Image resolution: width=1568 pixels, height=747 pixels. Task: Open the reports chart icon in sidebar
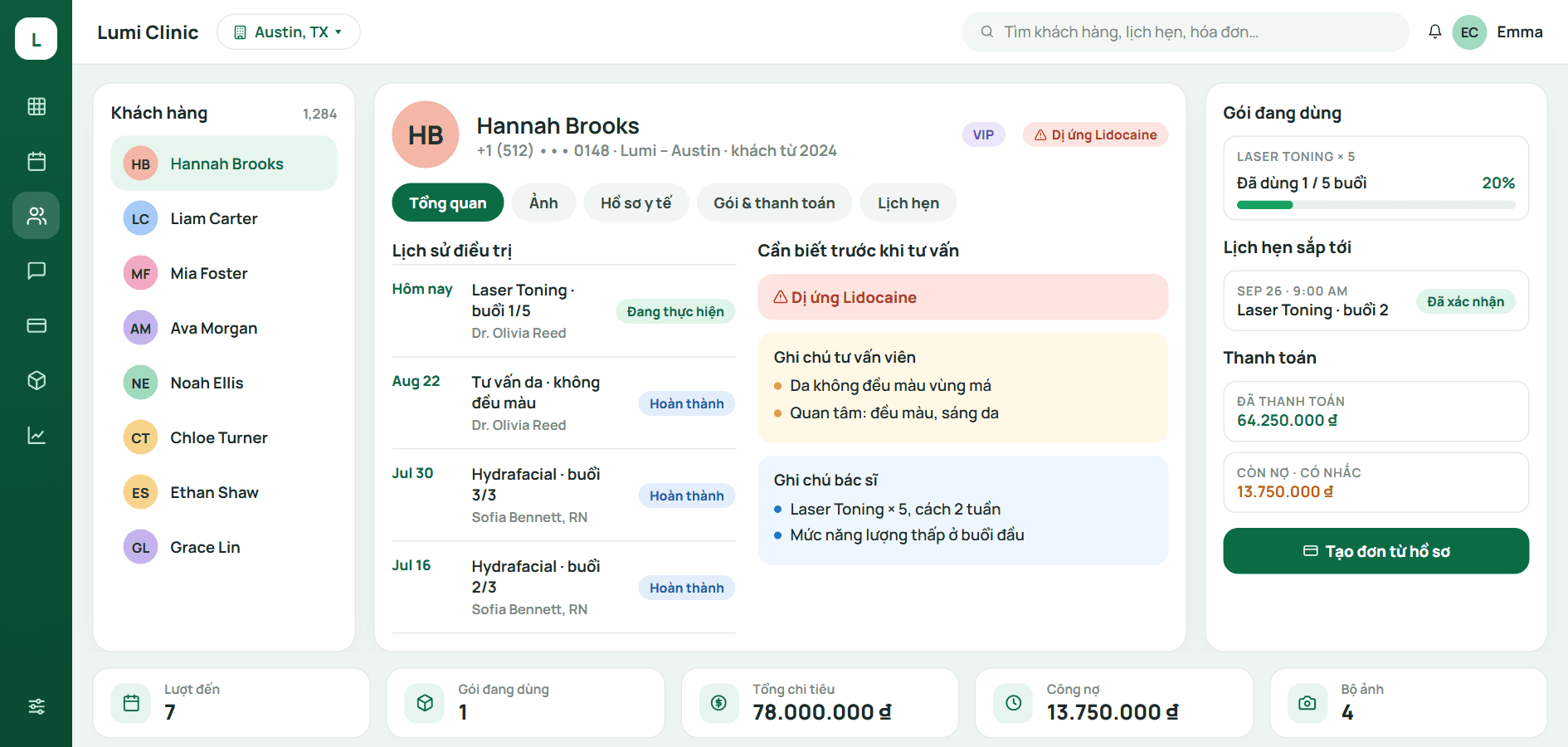coord(37,435)
